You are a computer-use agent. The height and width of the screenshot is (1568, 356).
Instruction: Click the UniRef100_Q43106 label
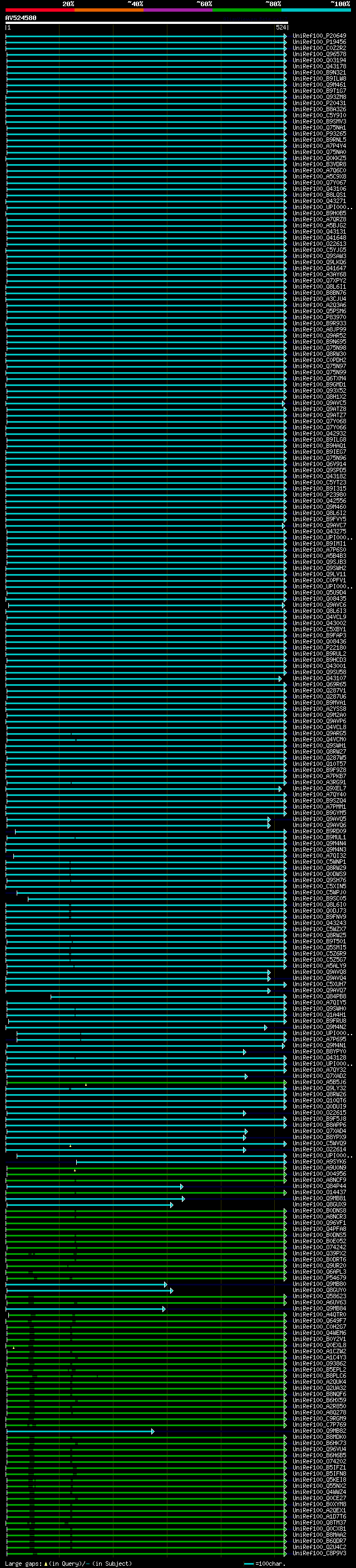(x=319, y=189)
